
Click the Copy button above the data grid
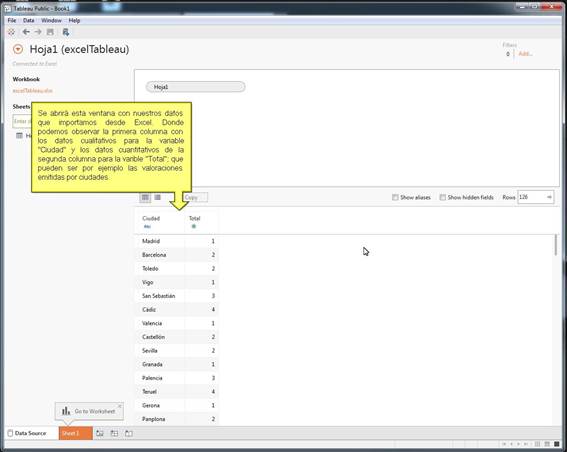[195, 197]
